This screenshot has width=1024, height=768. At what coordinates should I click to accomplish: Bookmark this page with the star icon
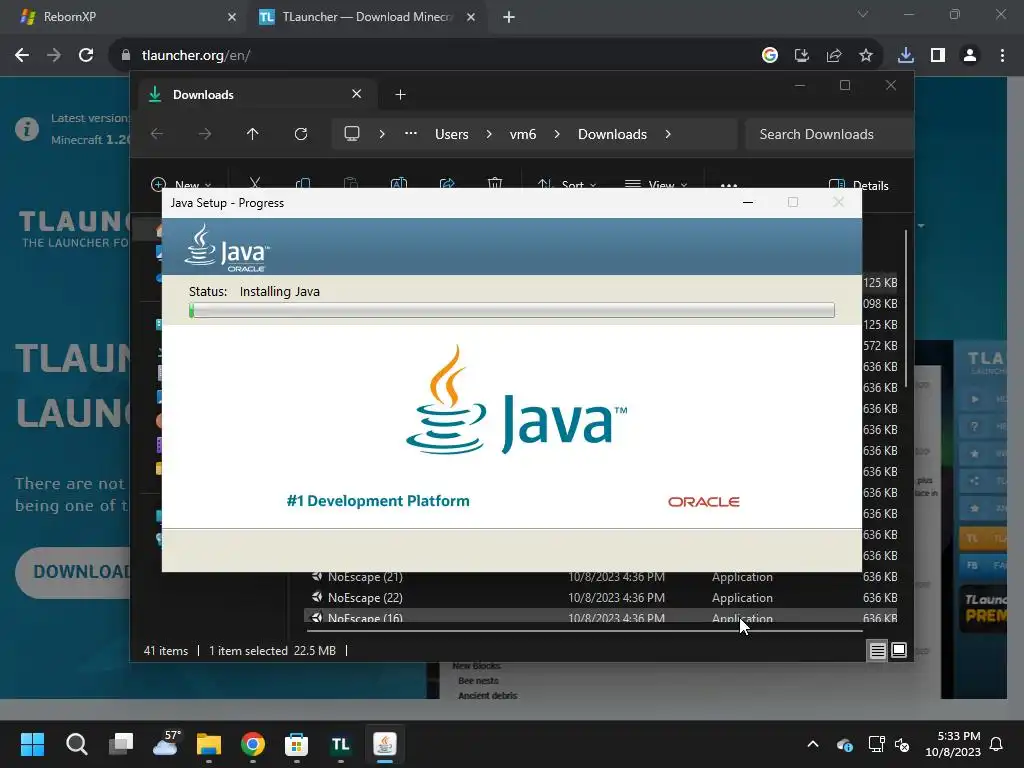click(x=865, y=56)
